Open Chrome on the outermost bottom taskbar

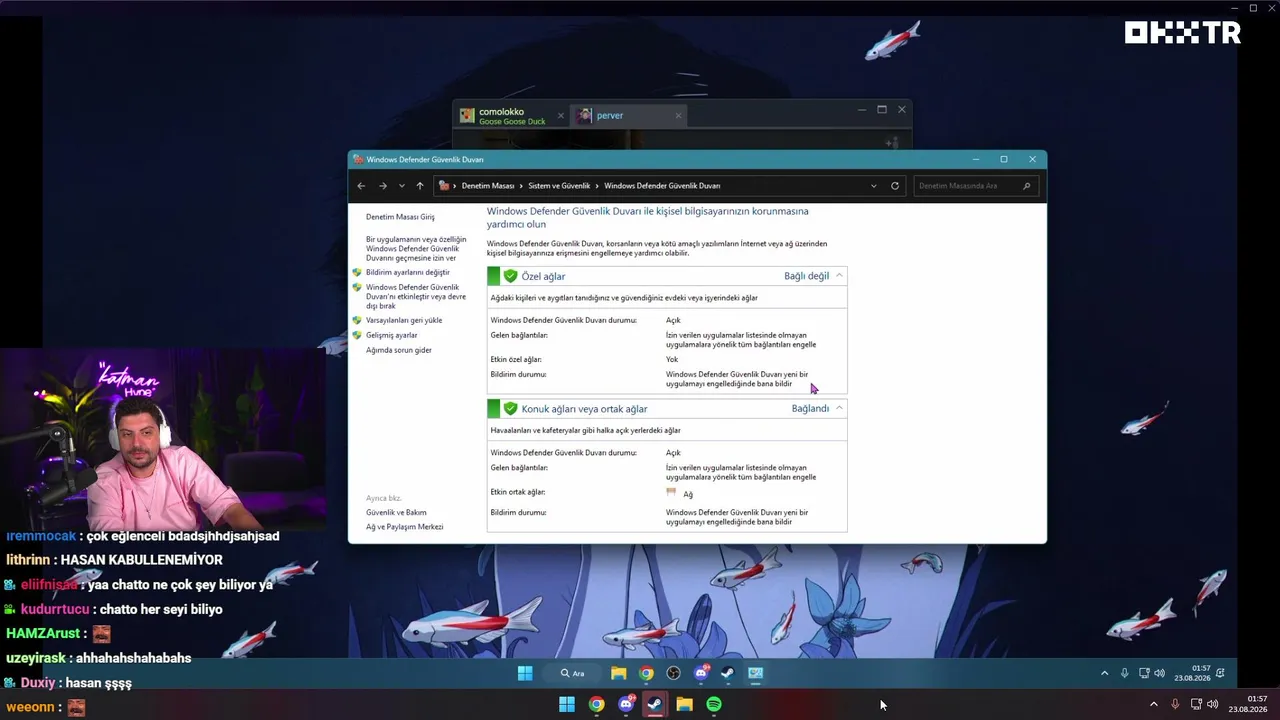pos(597,704)
